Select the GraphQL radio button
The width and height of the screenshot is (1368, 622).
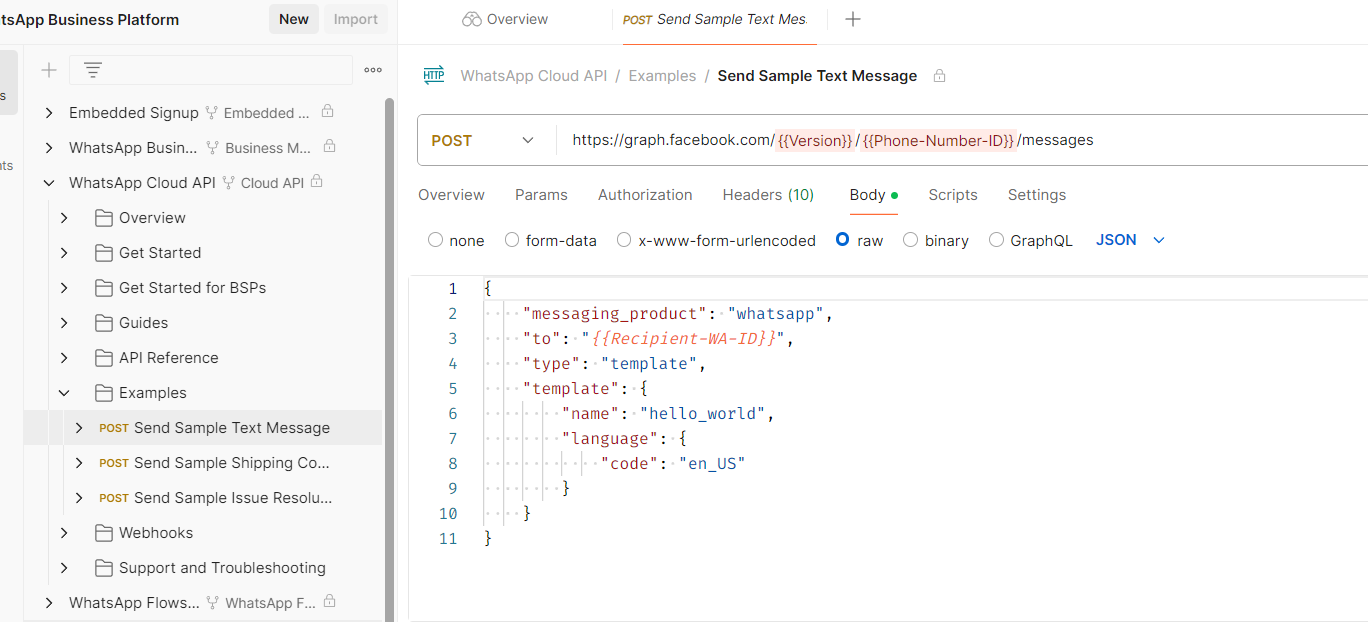tap(996, 240)
